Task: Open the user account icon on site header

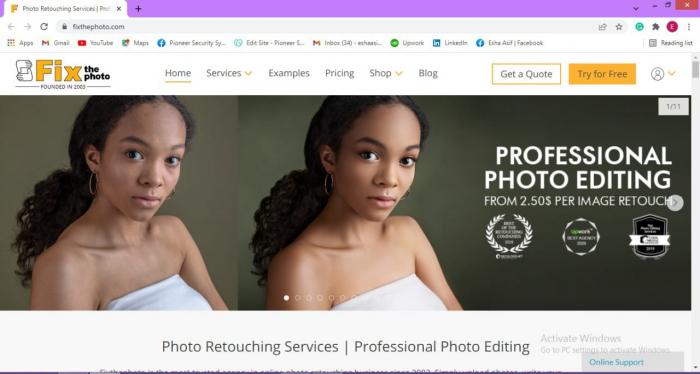Action: [657, 74]
